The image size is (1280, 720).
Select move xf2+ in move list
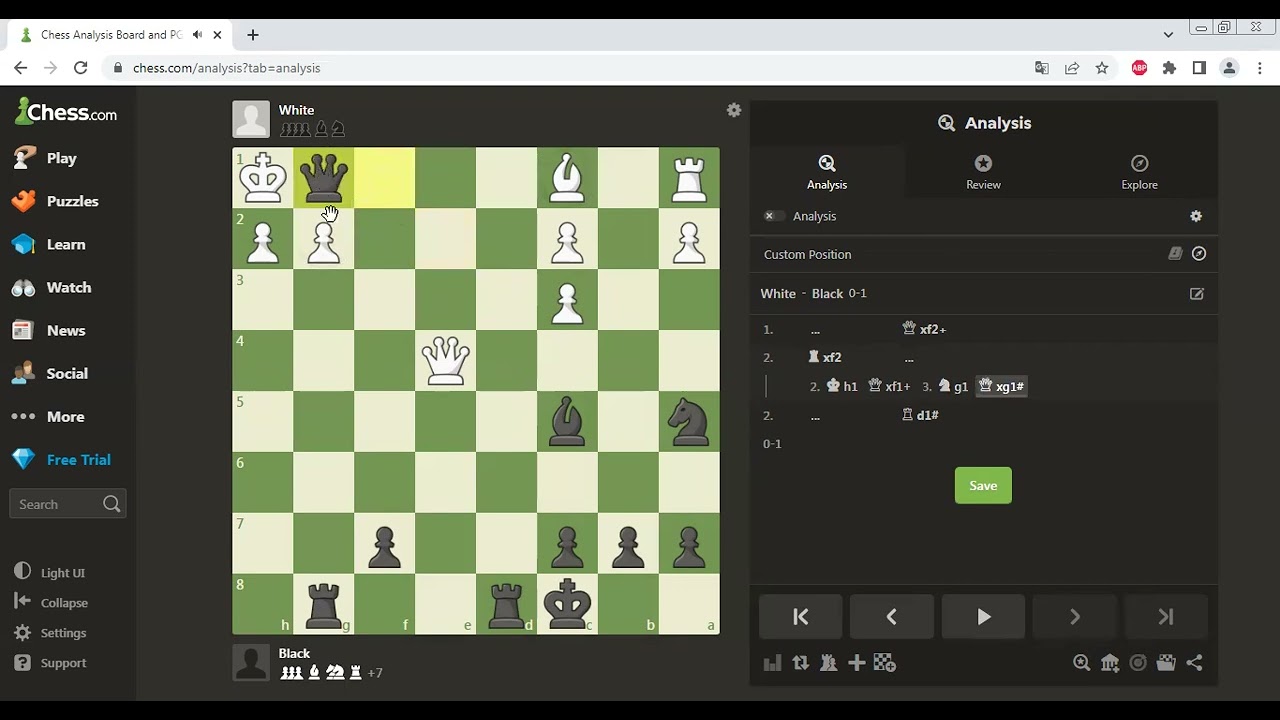[x=924, y=329]
